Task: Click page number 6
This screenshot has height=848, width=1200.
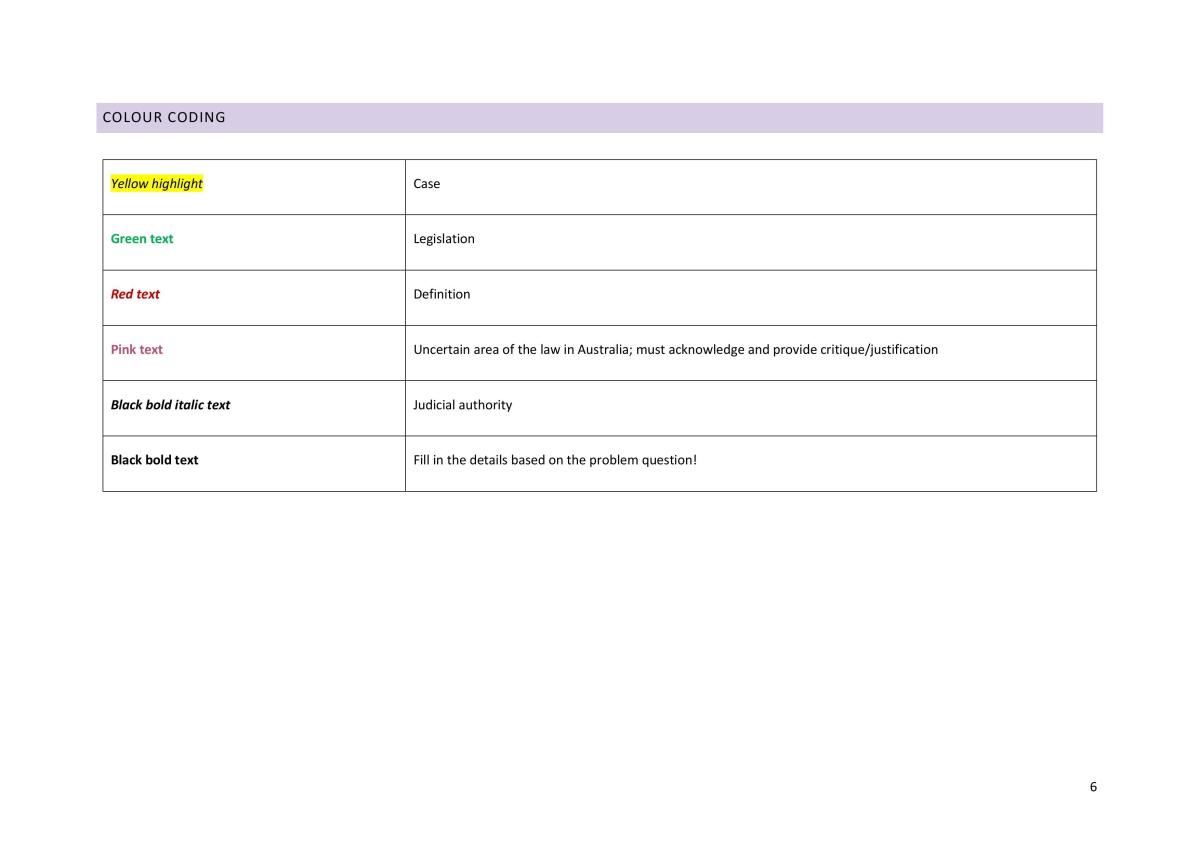Action: (x=1093, y=786)
